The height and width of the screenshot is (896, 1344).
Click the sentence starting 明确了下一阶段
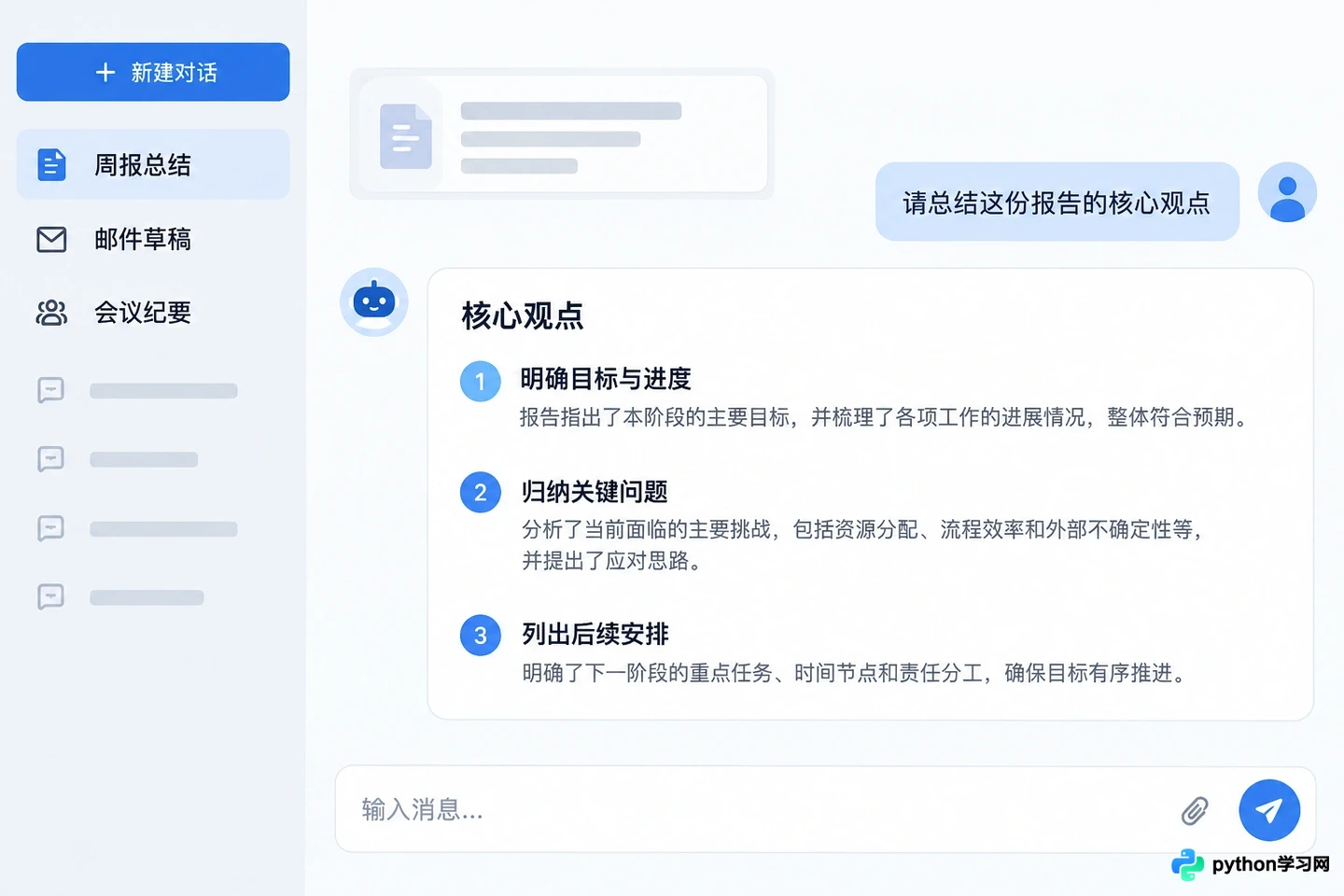coord(854,673)
